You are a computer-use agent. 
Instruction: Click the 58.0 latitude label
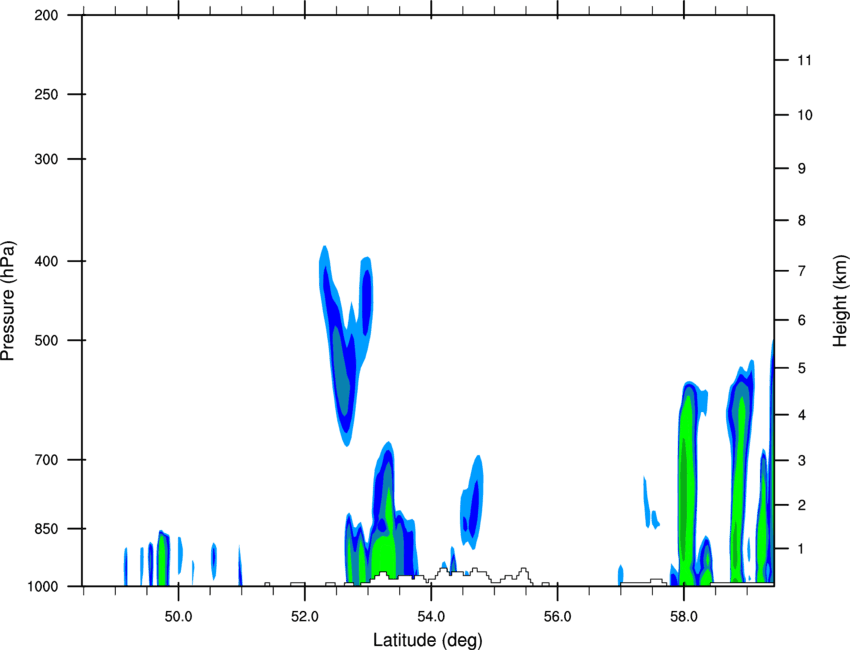[x=684, y=617]
